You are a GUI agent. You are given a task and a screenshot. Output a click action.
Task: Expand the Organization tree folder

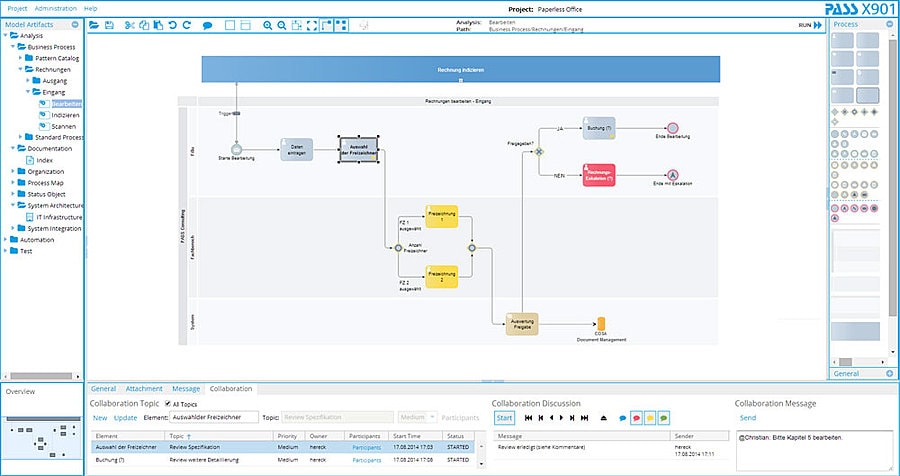point(13,171)
